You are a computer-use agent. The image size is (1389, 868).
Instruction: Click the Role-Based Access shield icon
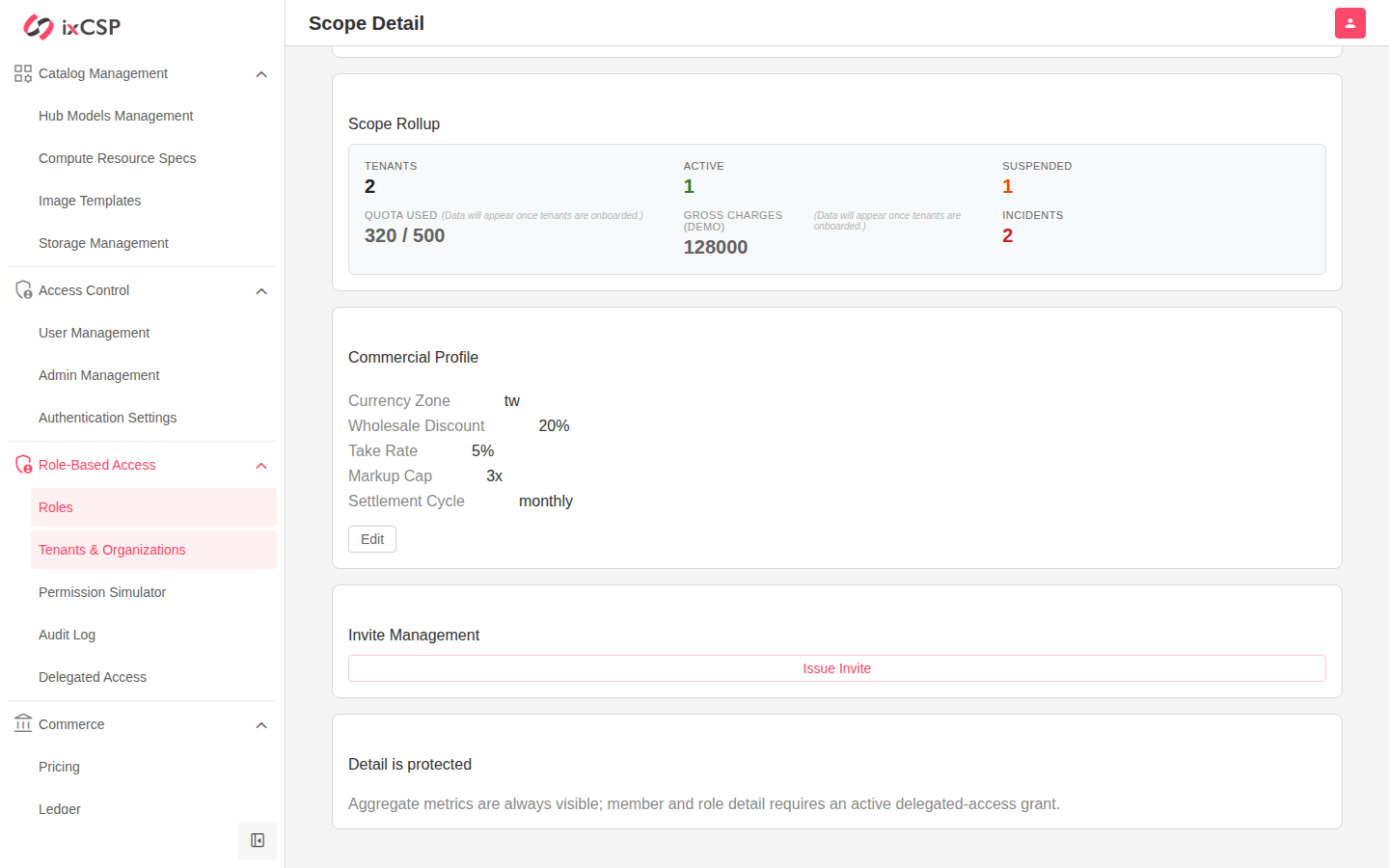pyautogui.click(x=23, y=465)
